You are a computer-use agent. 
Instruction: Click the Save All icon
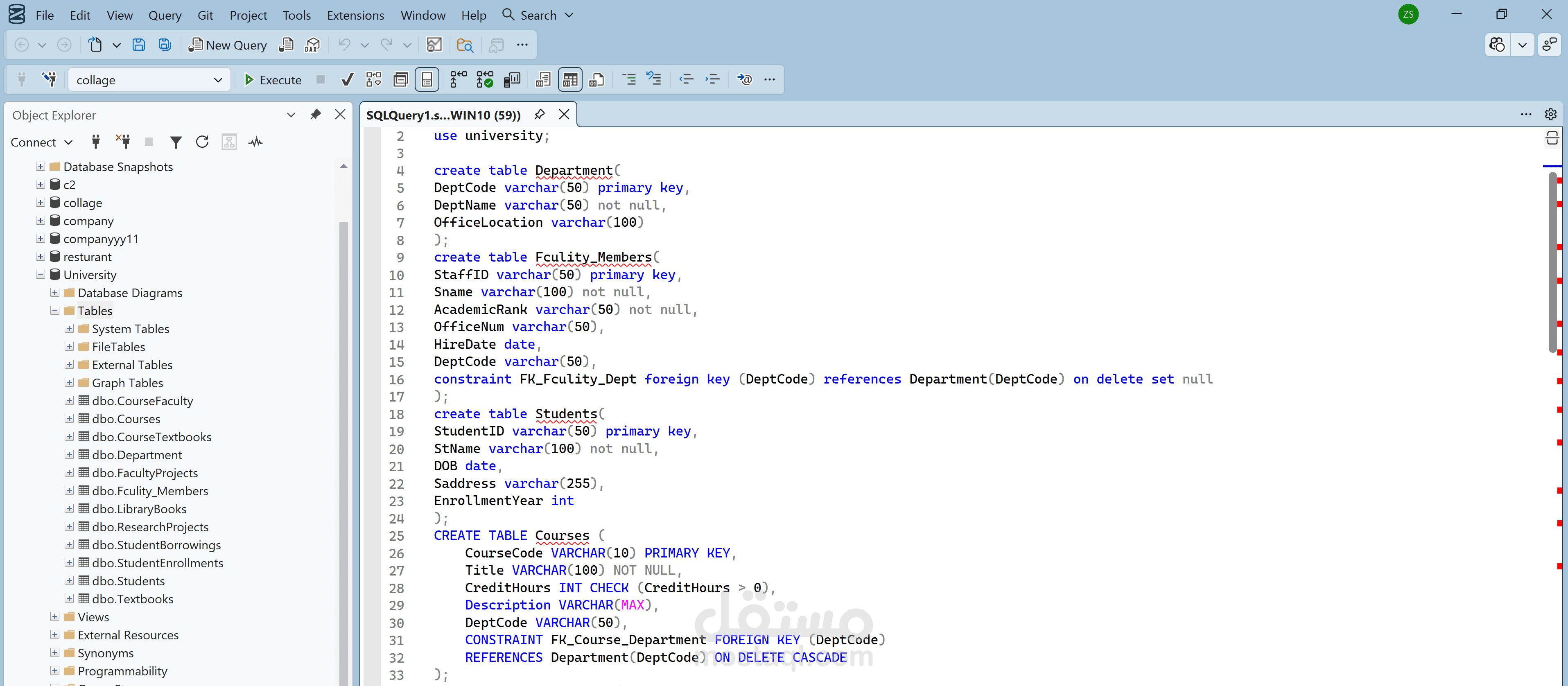pos(165,45)
